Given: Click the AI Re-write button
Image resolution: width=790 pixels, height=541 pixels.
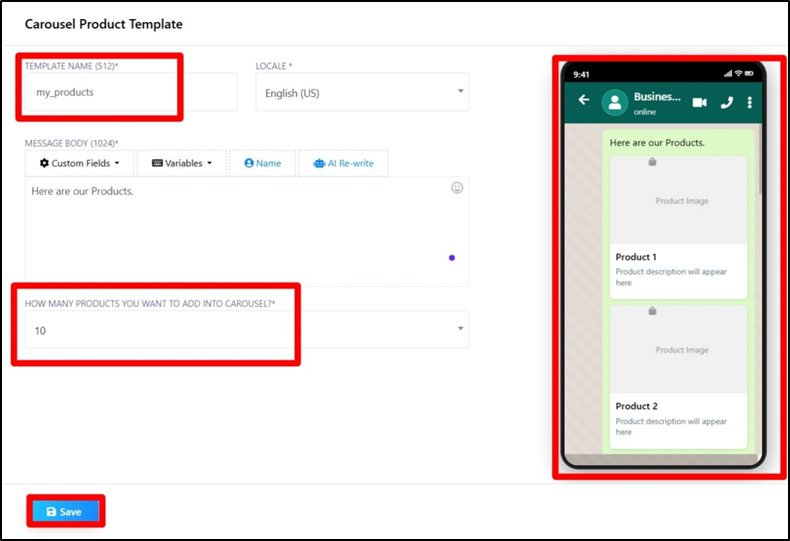Looking at the screenshot, I should (343, 163).
